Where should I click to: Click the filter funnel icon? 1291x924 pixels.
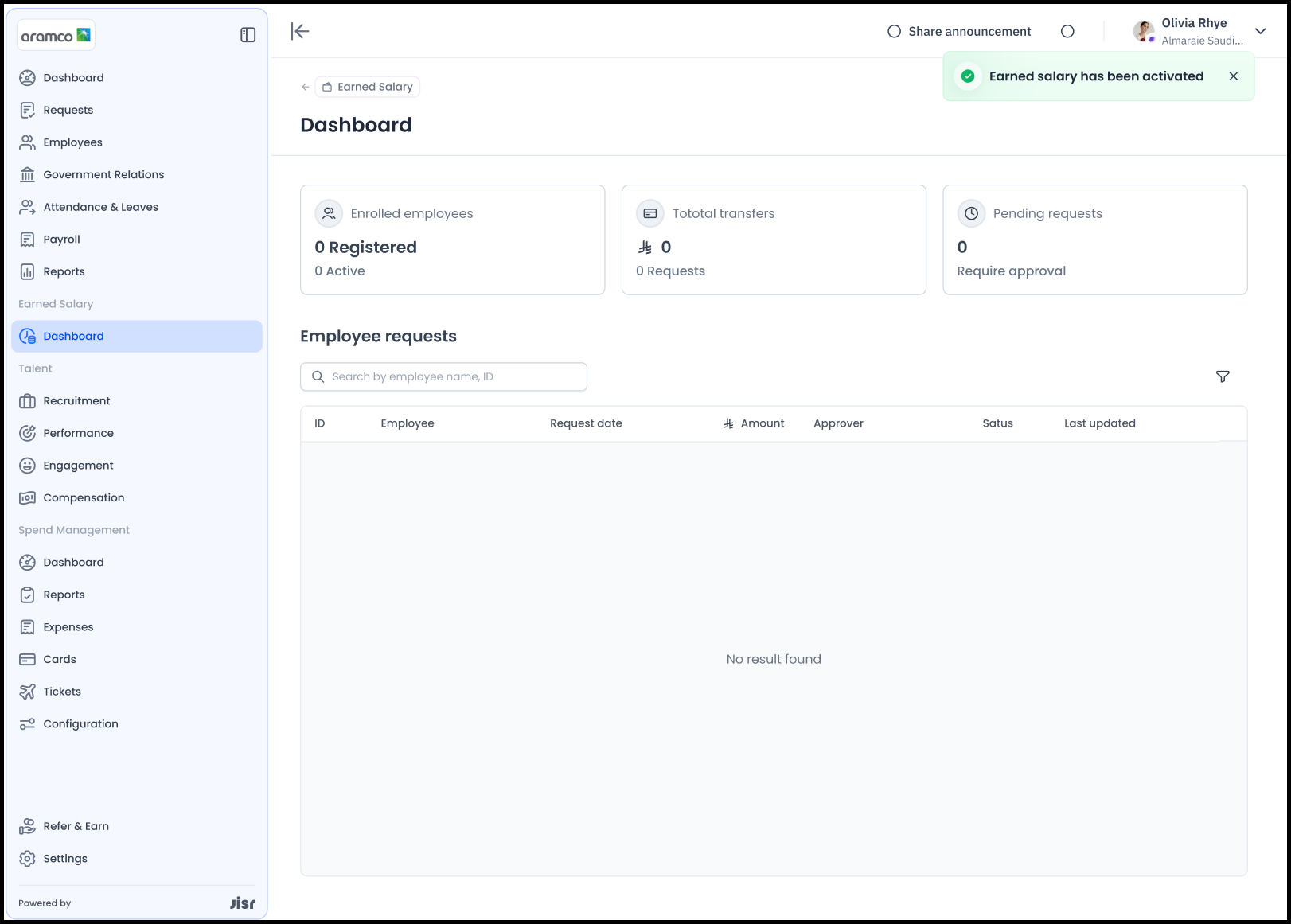click(1223, 376)
